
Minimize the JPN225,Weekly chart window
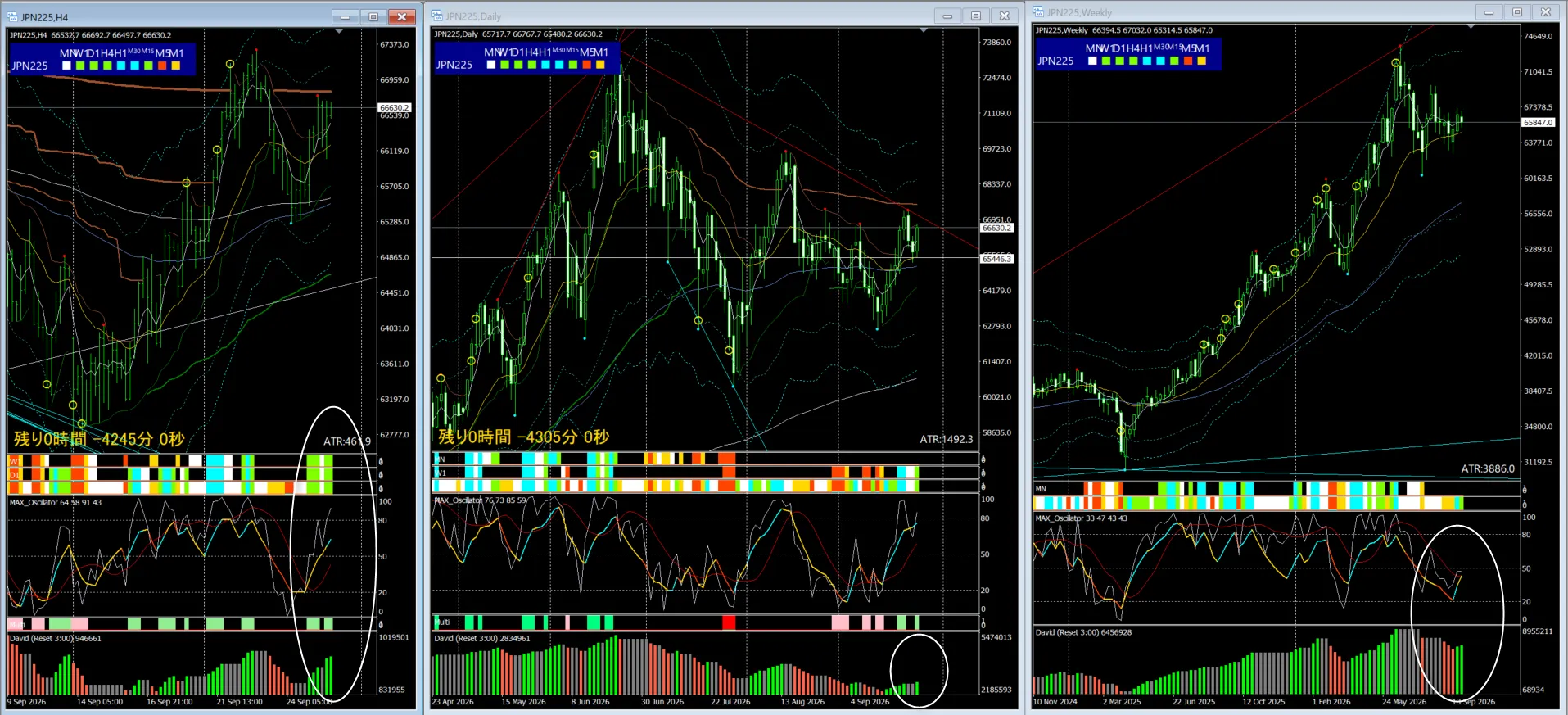tap(1489, 11)
